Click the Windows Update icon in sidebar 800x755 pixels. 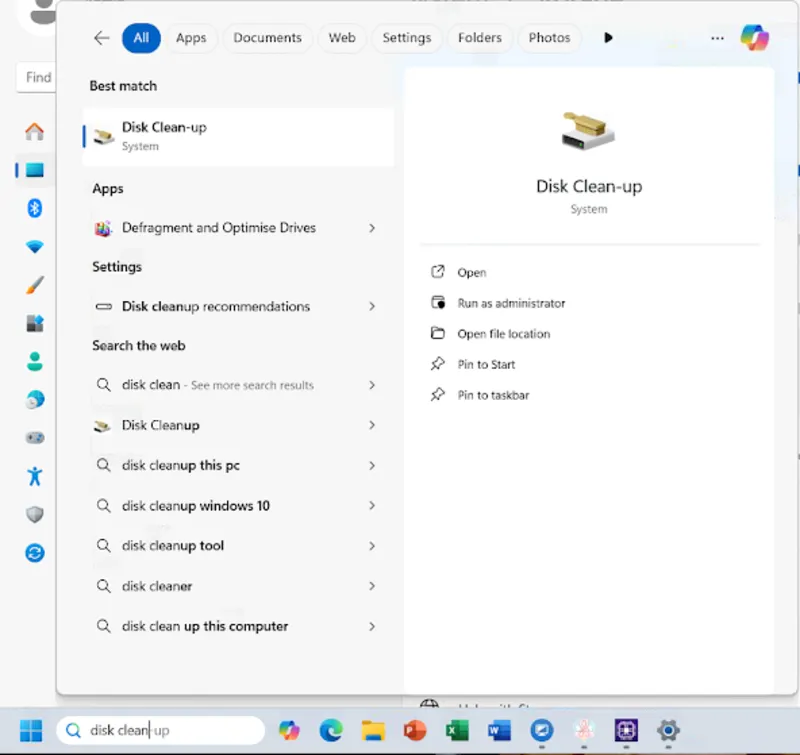click(35, 552)
